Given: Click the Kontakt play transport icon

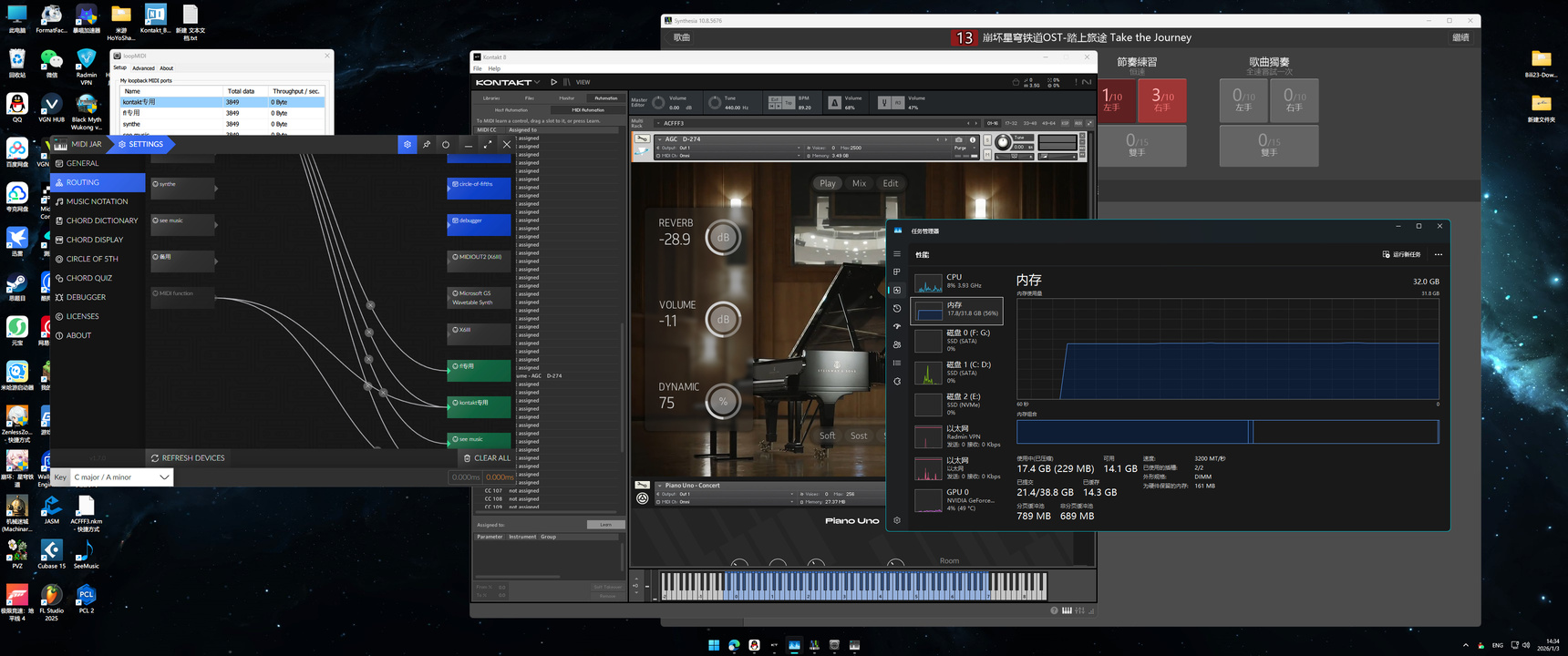Looking at the screenshot, I should tap(553, 82).
